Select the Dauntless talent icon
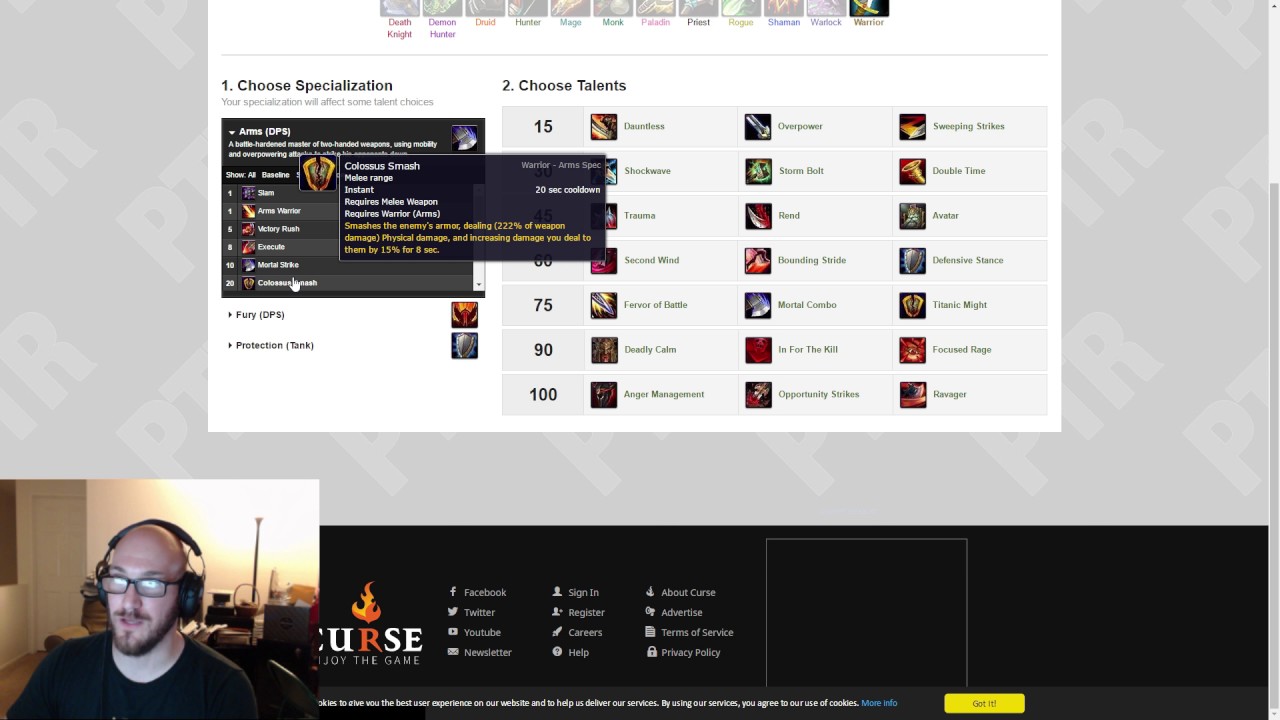 [604, 127]
